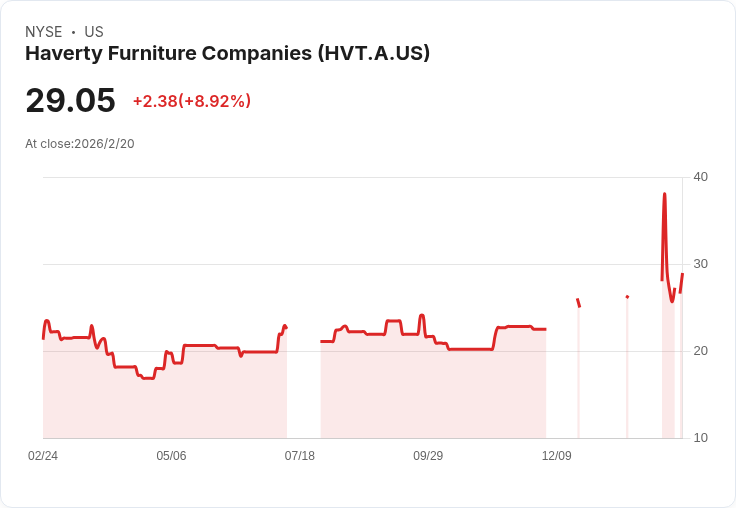Click the 29.05 price value
The height and width of the screenshot is (508, 736).
(70, 100)
